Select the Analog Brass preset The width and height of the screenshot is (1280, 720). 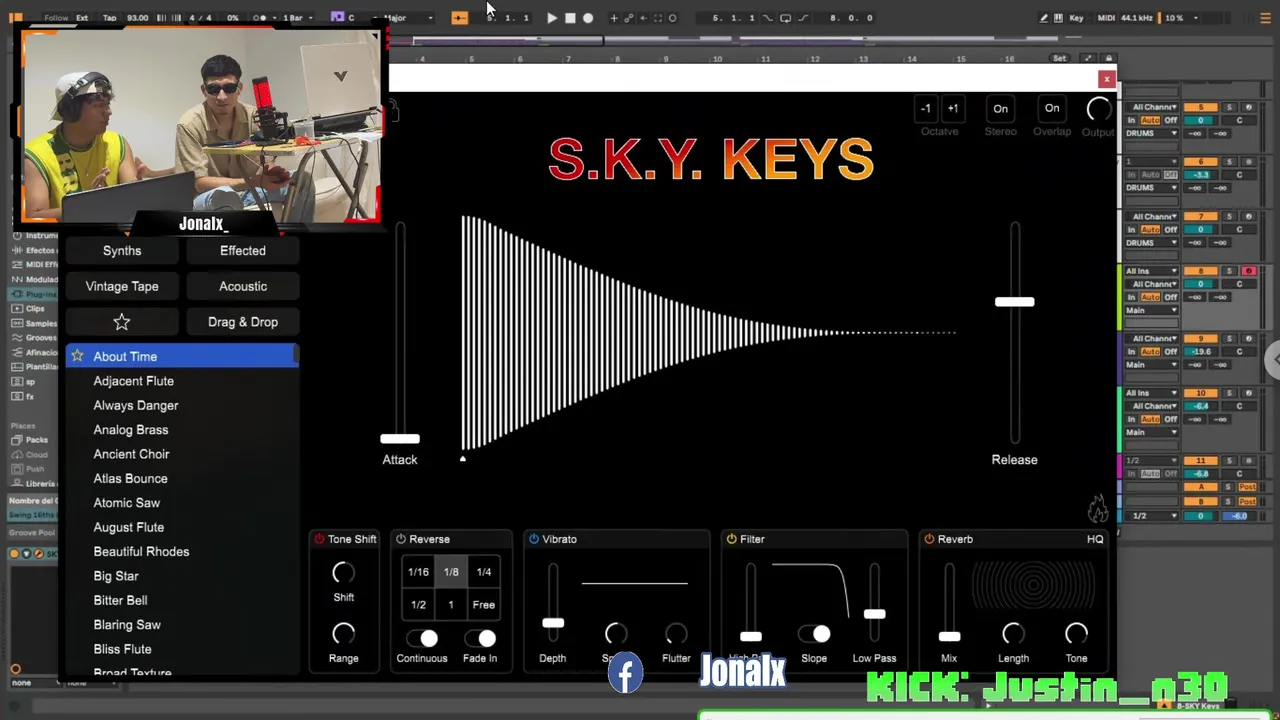coord(131,430)
